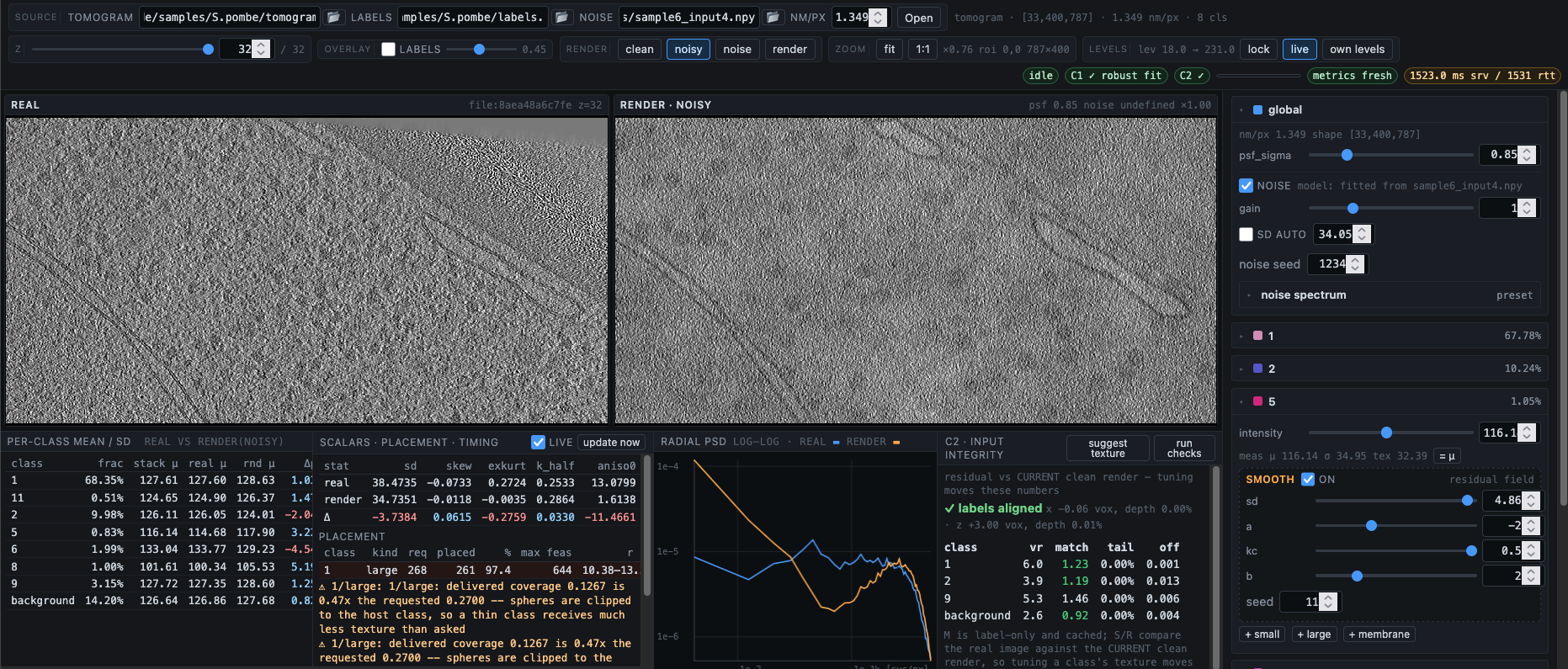
Task: Expand the class 2 section
Action: (x=1241, y=369)
